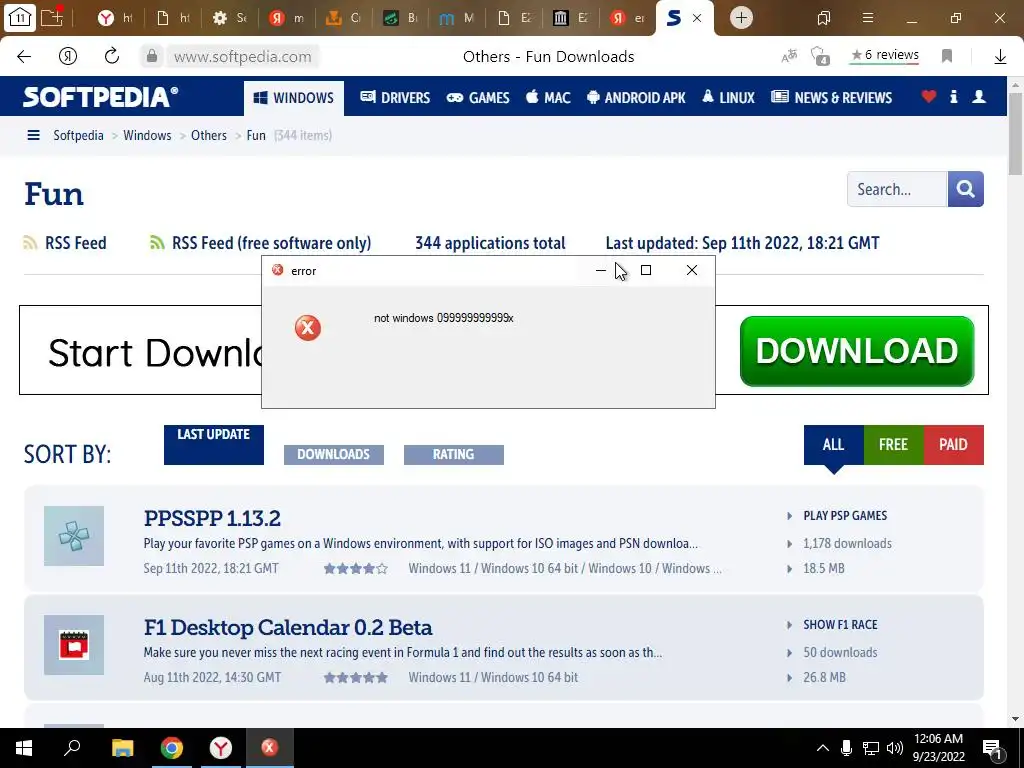Filter list to PAID applications
Viewport: 1024px width, 768px height.
point(953,445)
